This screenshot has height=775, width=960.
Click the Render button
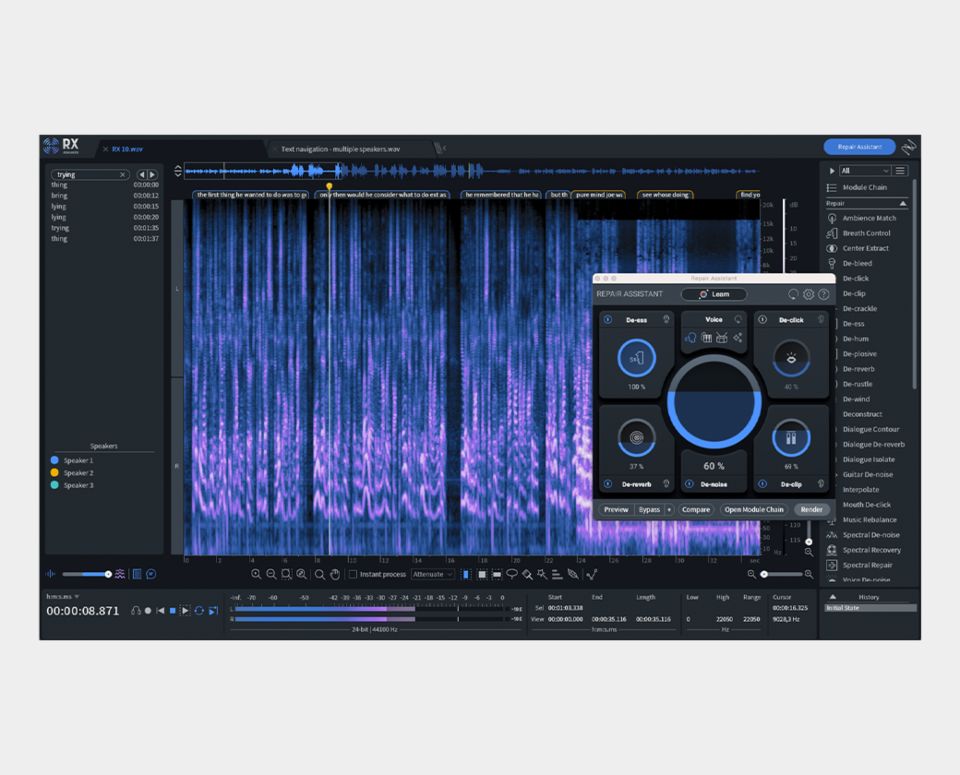coord(811,509)
